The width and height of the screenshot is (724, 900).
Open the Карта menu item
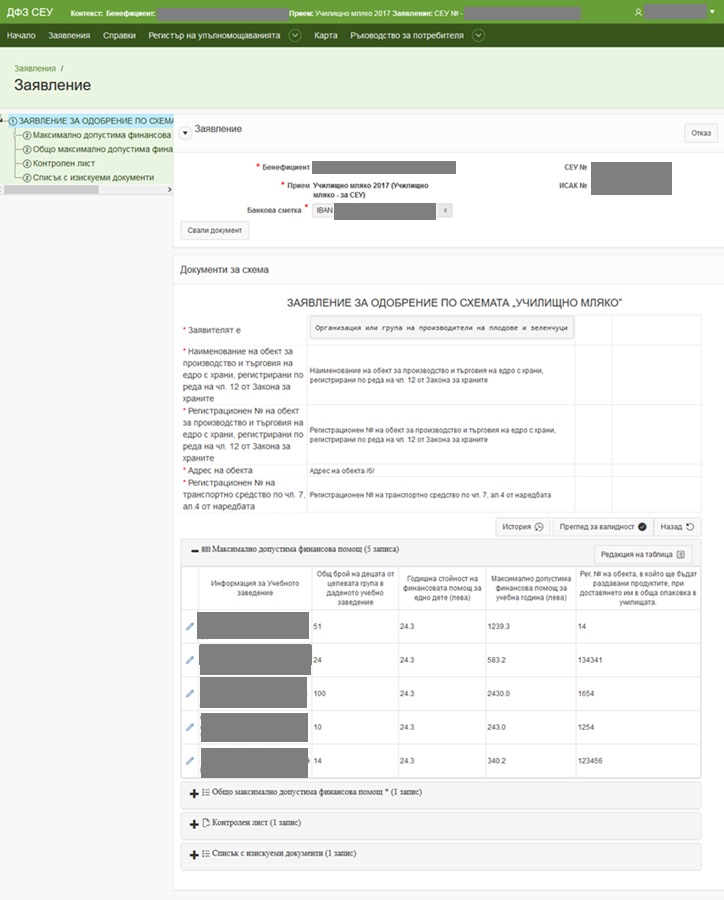coord(326,36)
